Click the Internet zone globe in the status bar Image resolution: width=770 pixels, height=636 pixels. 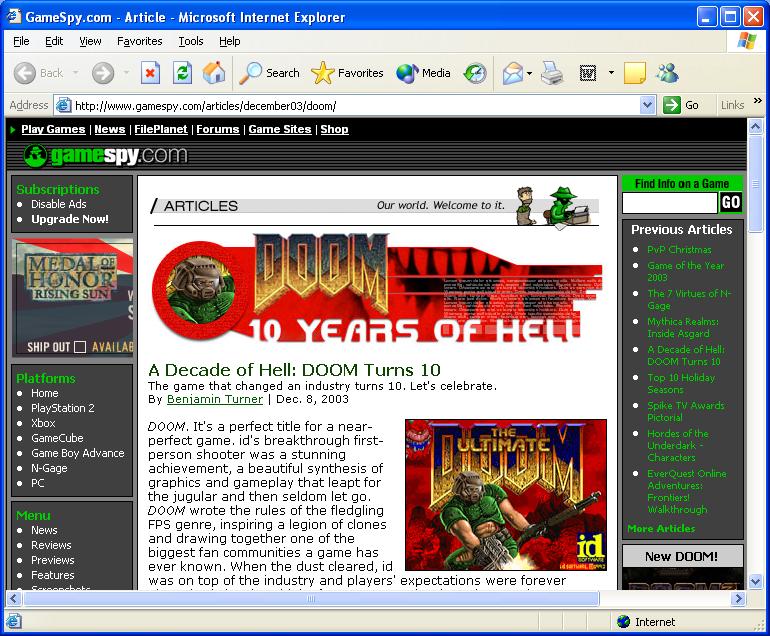pos(623,621)
